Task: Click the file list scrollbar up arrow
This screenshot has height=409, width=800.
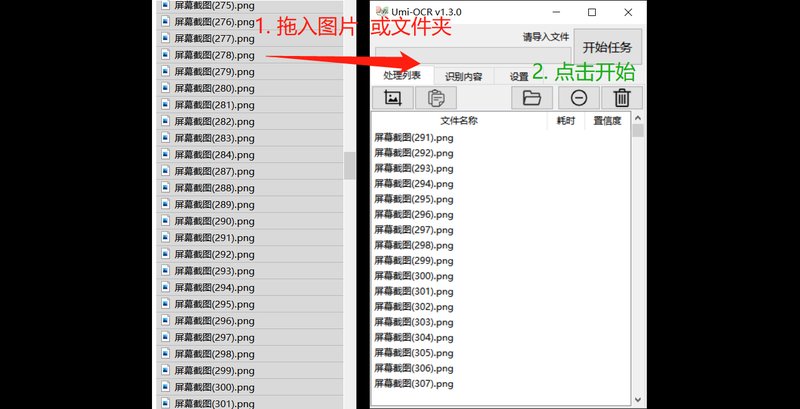Action: coord(637,118)
